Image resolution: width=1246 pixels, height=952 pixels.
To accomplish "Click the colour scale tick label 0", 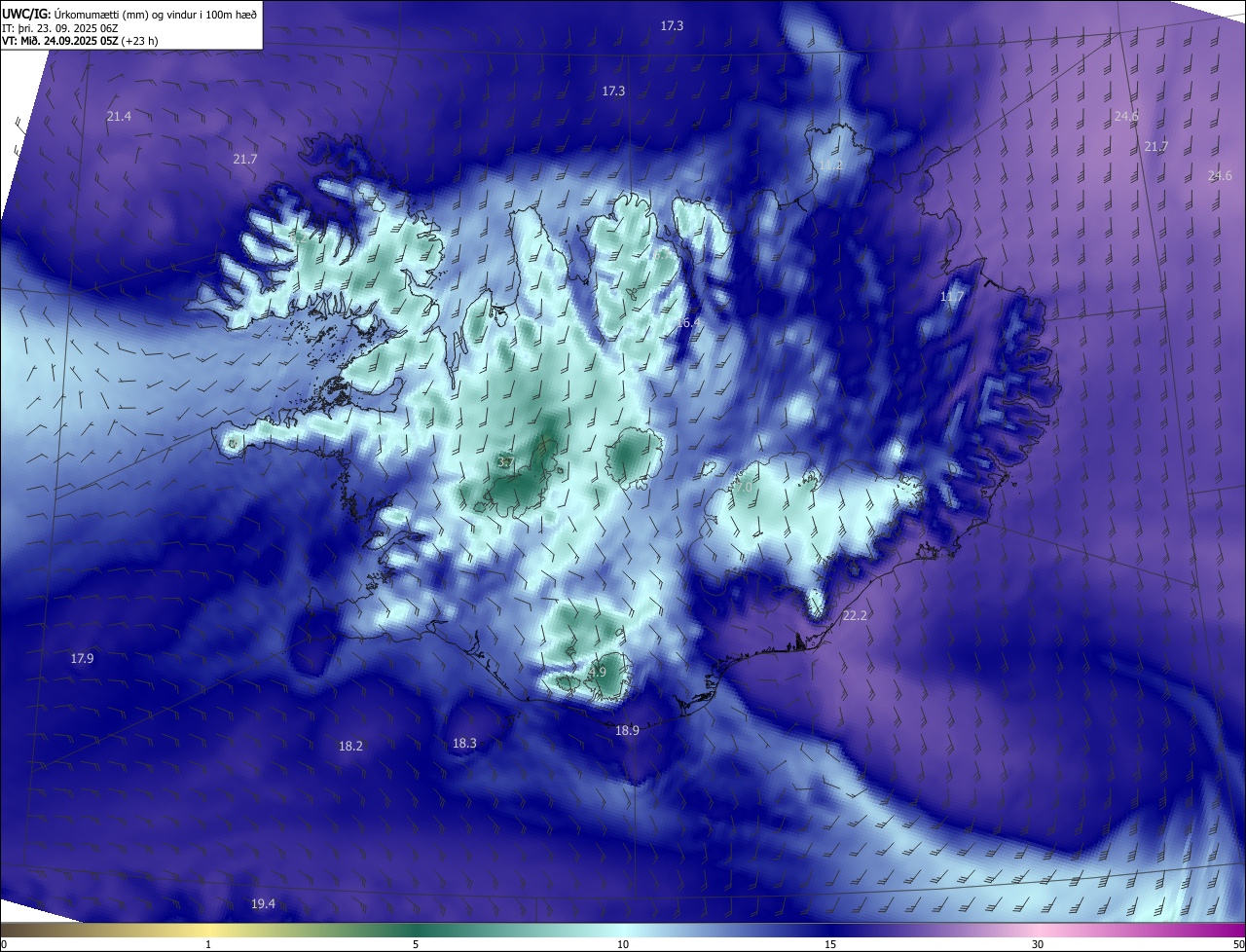I will point(4,944).
